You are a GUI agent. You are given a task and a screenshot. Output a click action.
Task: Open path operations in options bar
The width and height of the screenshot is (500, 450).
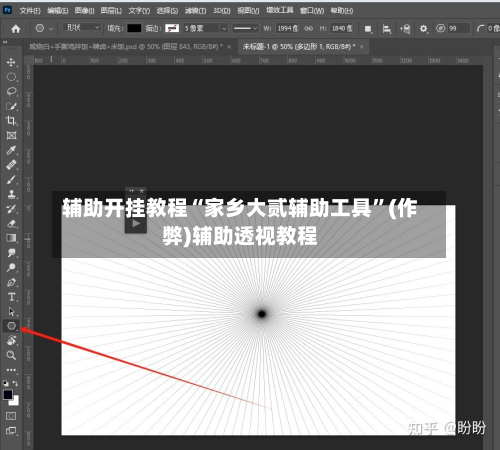point(368,29)
